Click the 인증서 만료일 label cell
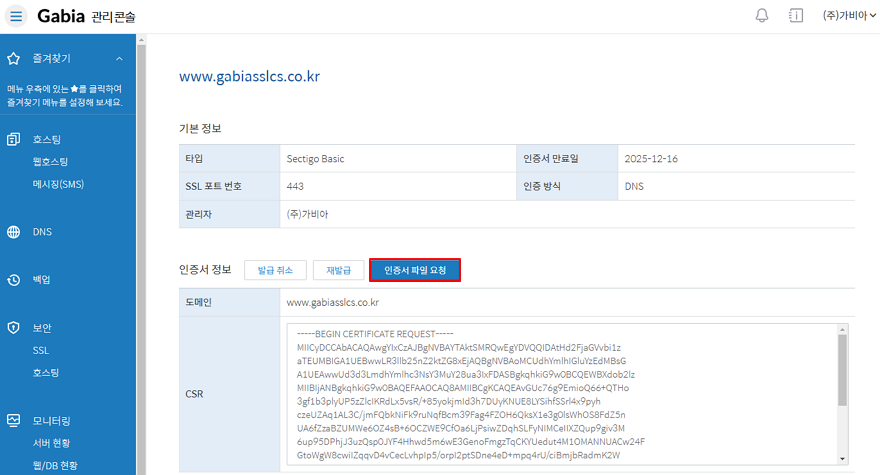 click(x=567, y=158)
